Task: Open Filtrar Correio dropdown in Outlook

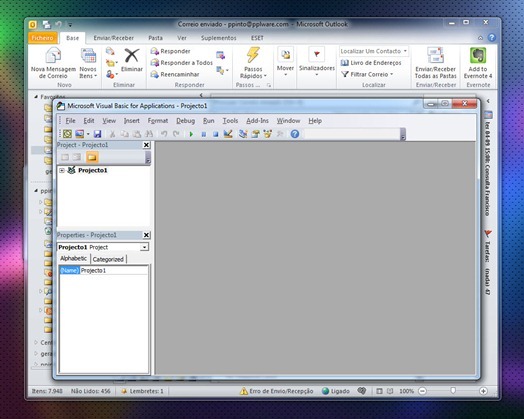Action: (x=368, y=74)
